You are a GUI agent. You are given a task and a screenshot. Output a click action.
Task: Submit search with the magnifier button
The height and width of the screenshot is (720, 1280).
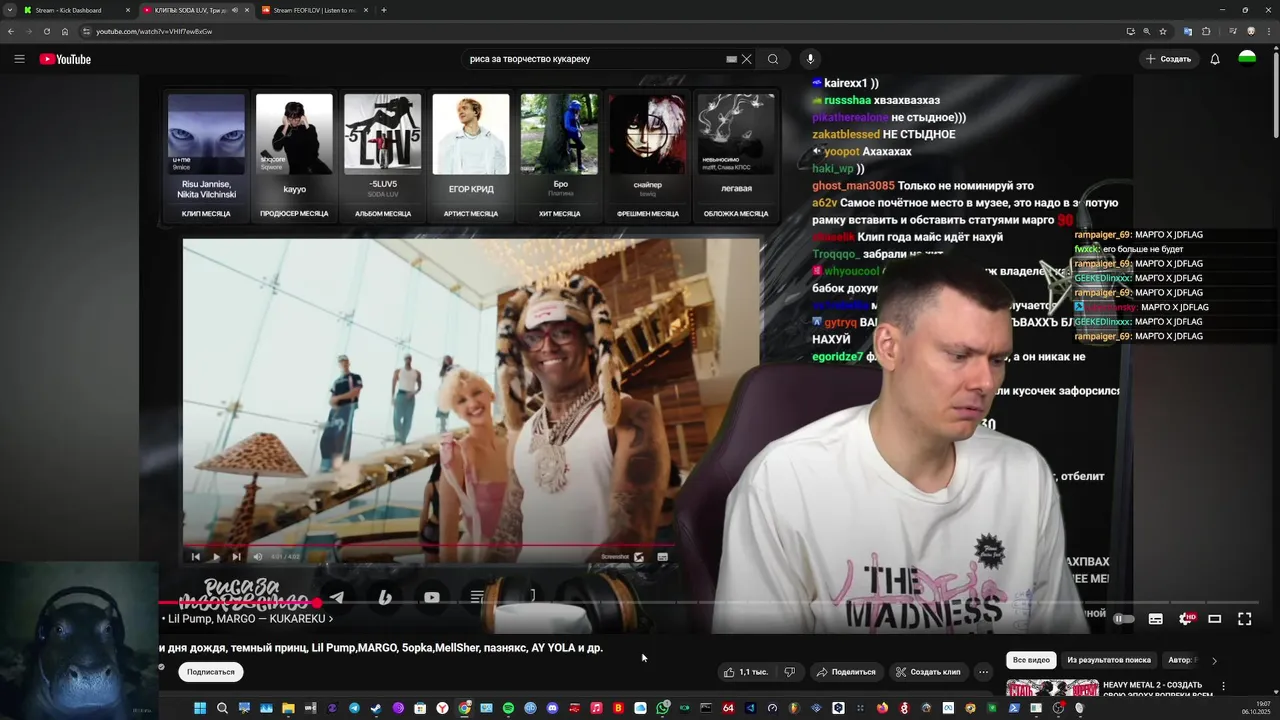tap(773, 59)
